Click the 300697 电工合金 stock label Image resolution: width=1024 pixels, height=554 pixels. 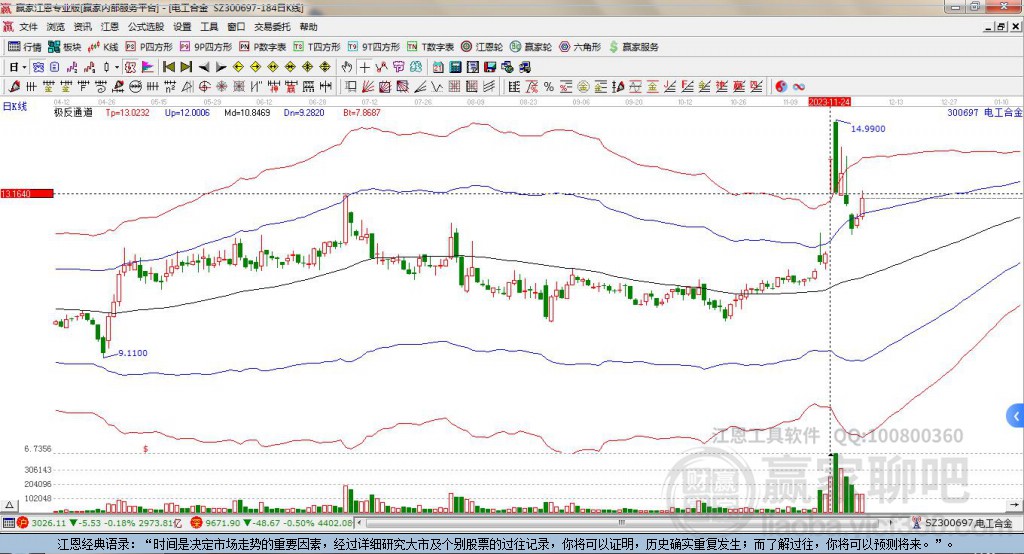(x=985, y=112)
